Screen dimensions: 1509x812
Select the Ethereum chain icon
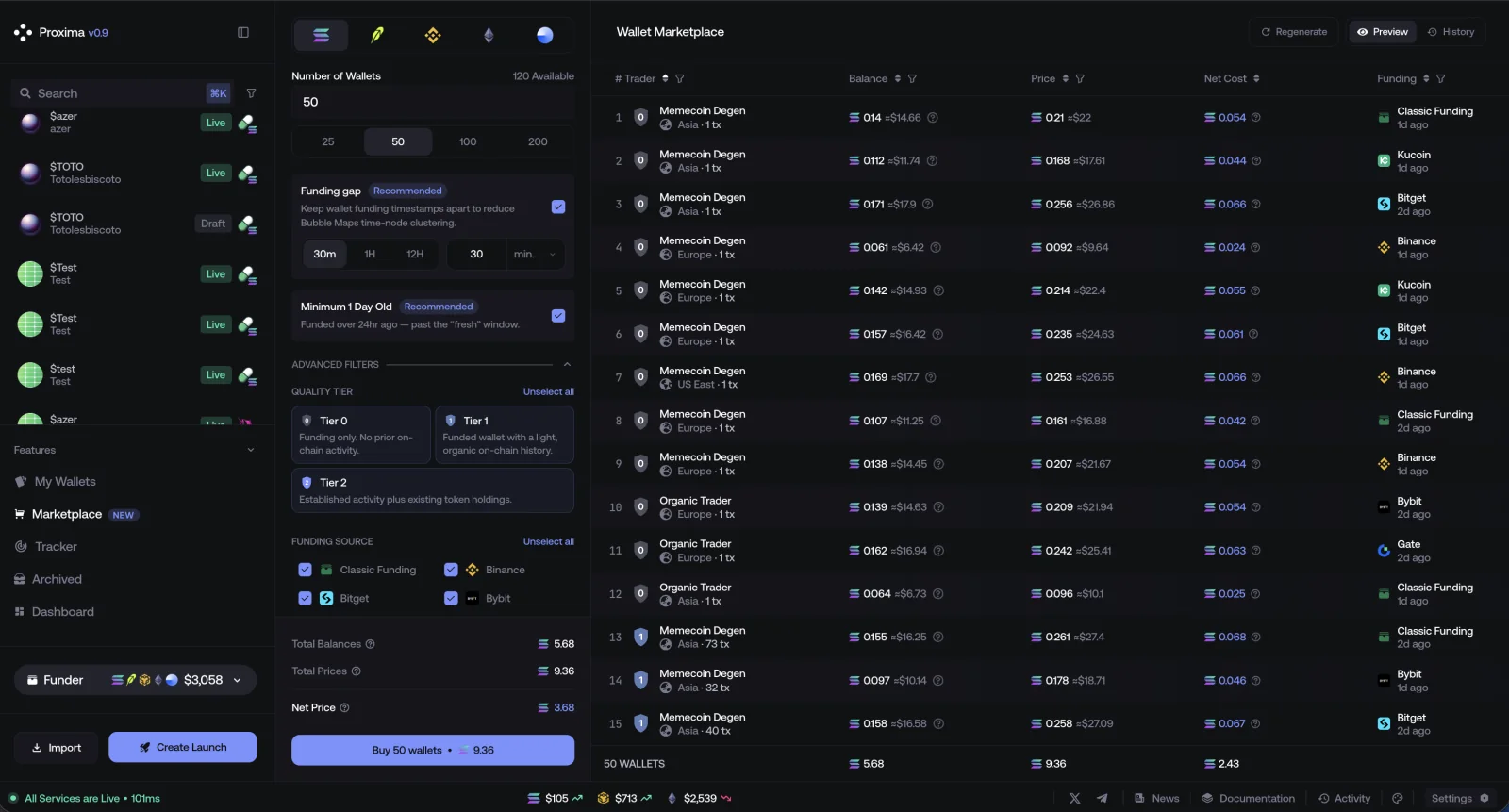pyautogui.click(x=489, y=35)
